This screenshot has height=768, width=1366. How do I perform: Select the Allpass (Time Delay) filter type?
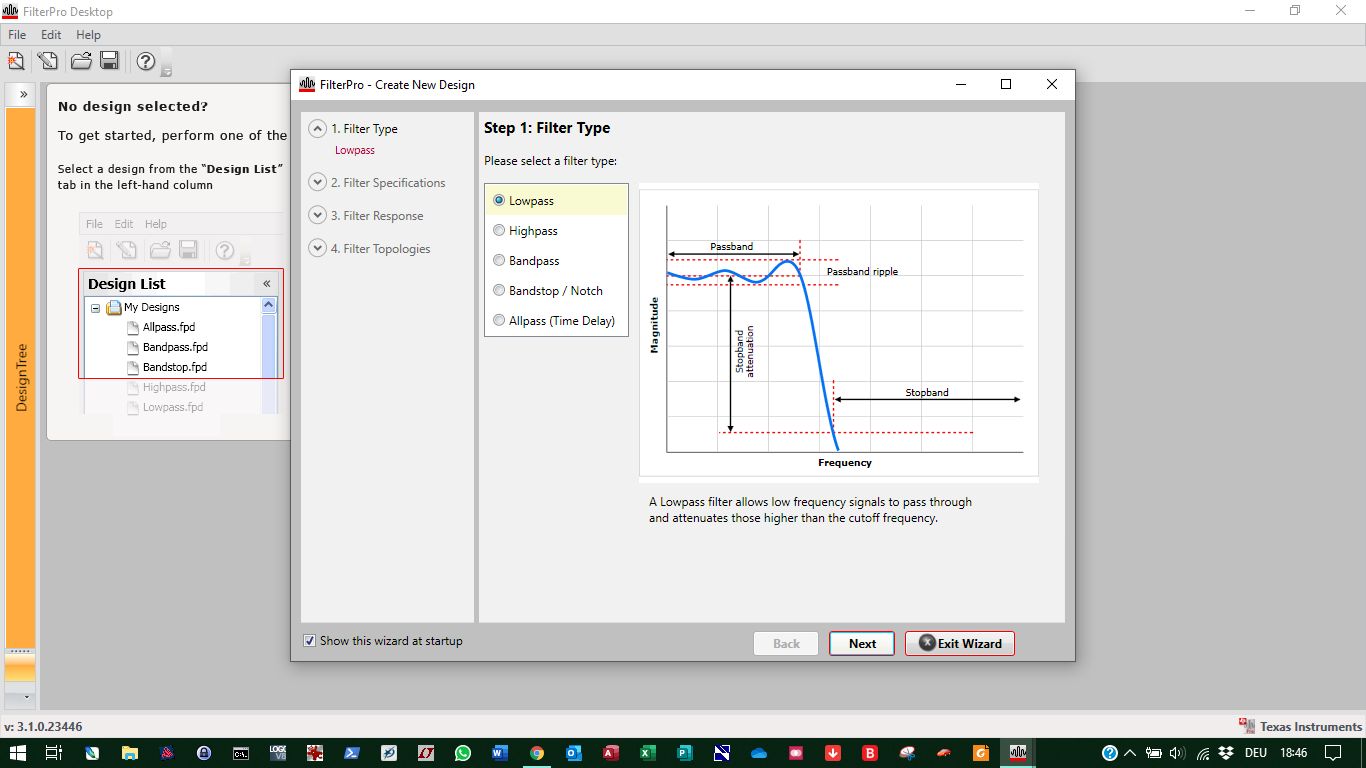pyautogui.click(x=556, y=320)
